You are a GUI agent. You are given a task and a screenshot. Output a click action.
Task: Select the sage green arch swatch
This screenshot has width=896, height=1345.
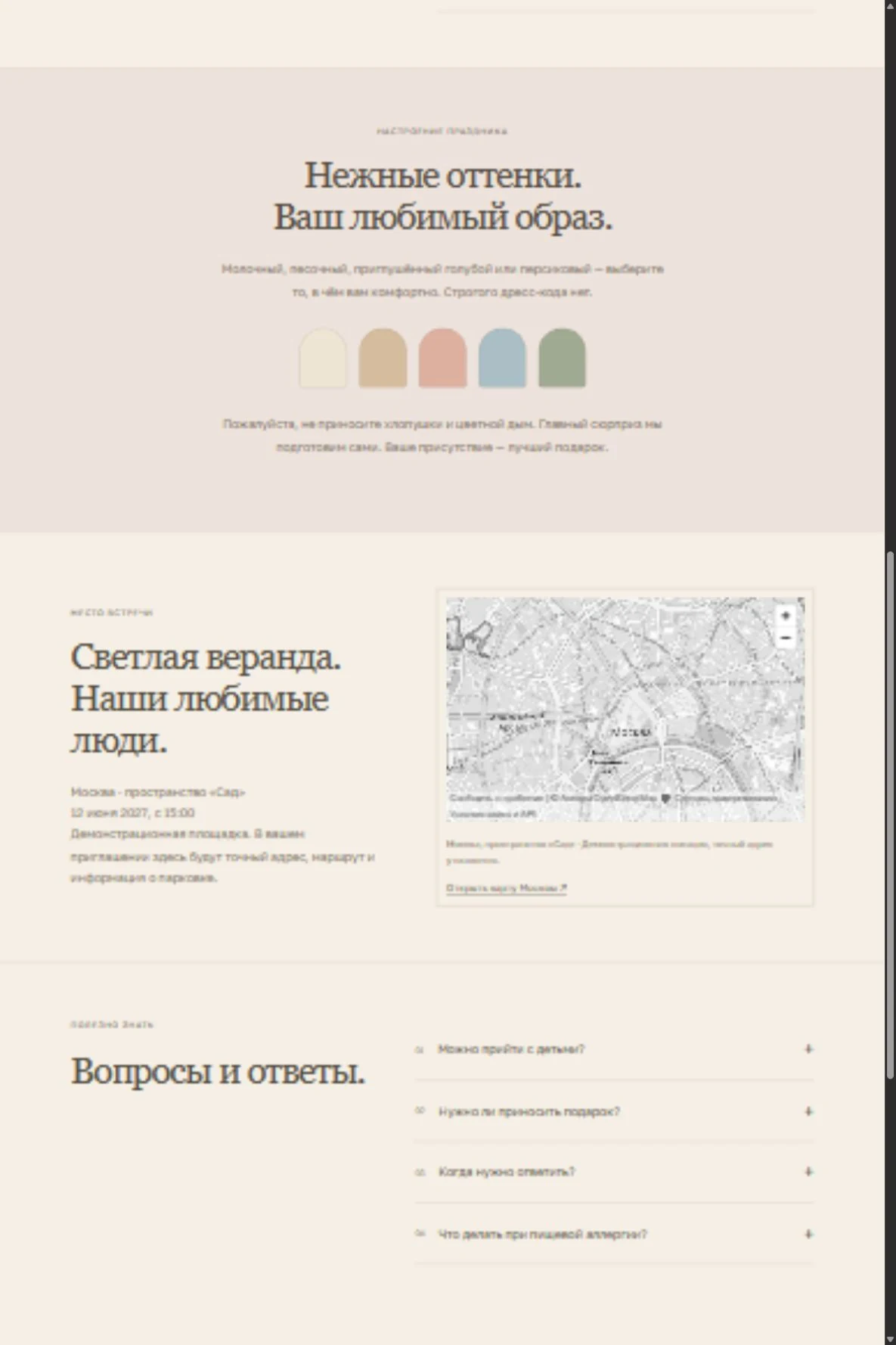coord(562,358)
